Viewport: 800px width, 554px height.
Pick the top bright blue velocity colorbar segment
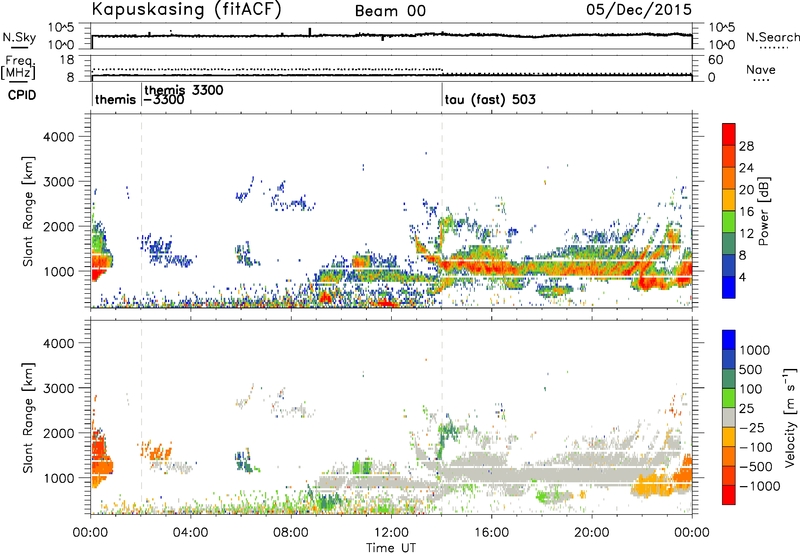pyautogui.click(x=729, y=340)
